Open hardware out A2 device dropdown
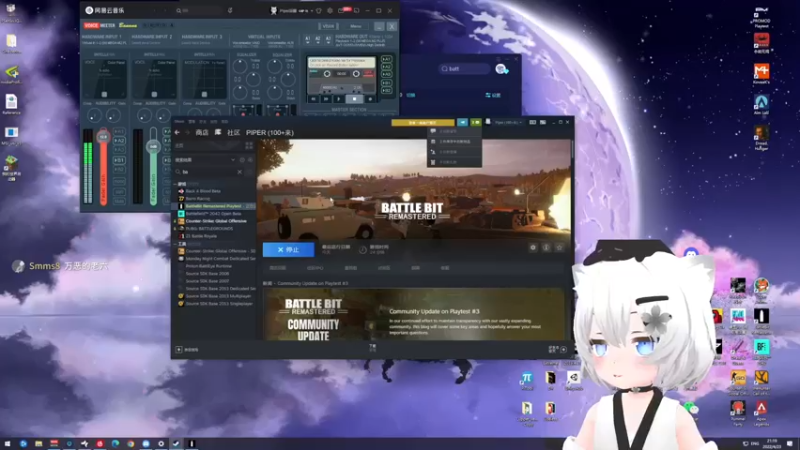The width and height of the screenshot is (800, 450). 318,39
